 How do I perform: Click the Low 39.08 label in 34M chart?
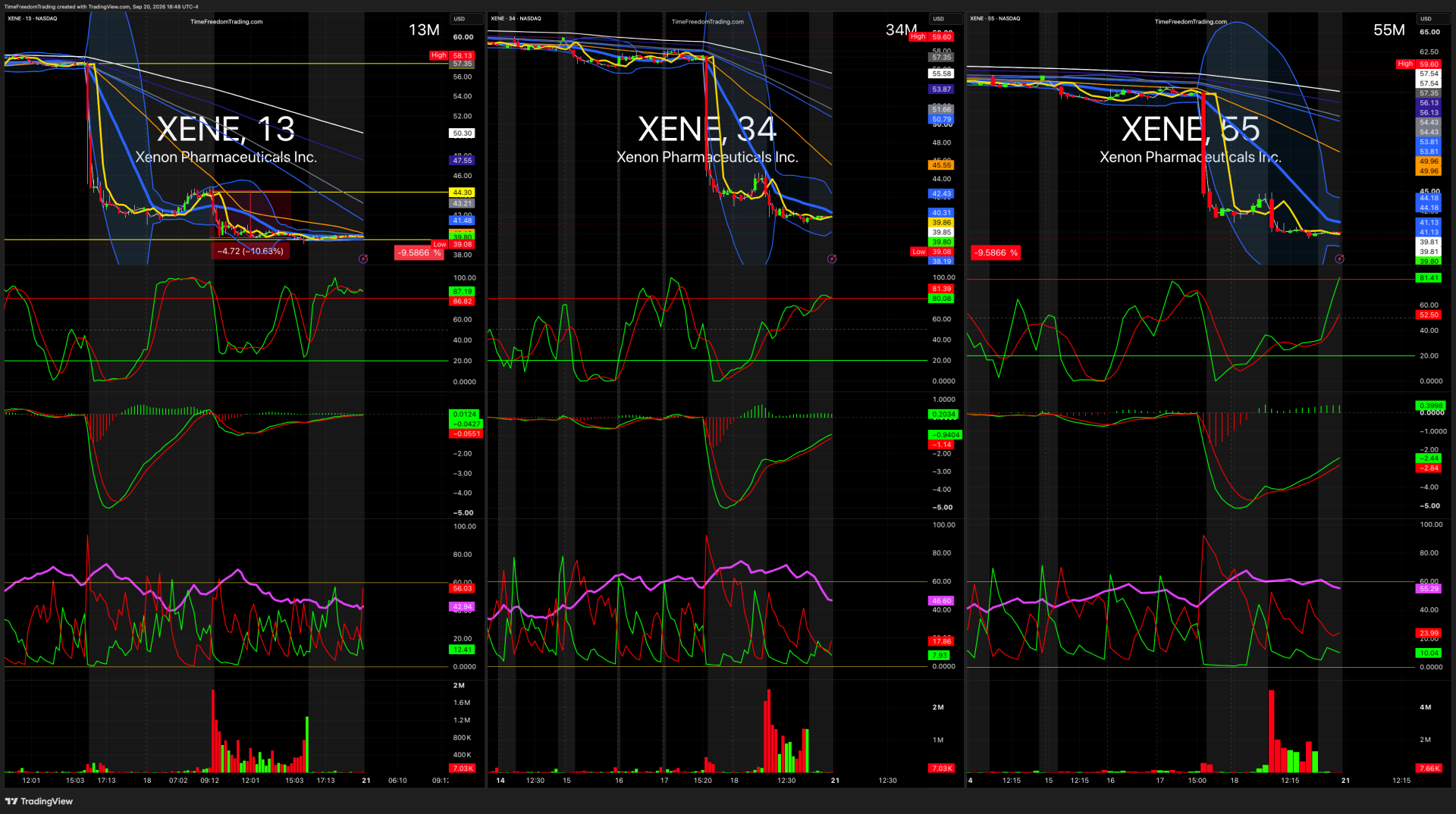tap(932, 252)
